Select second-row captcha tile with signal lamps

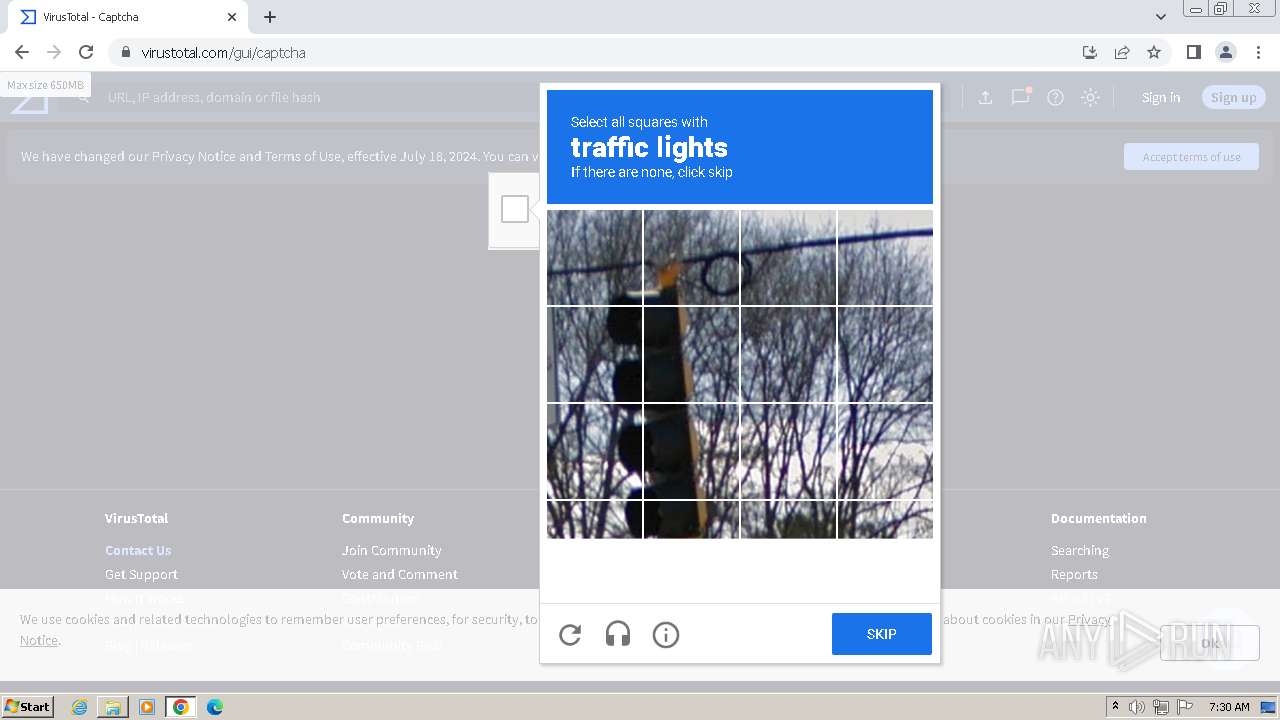pos(594,354)
